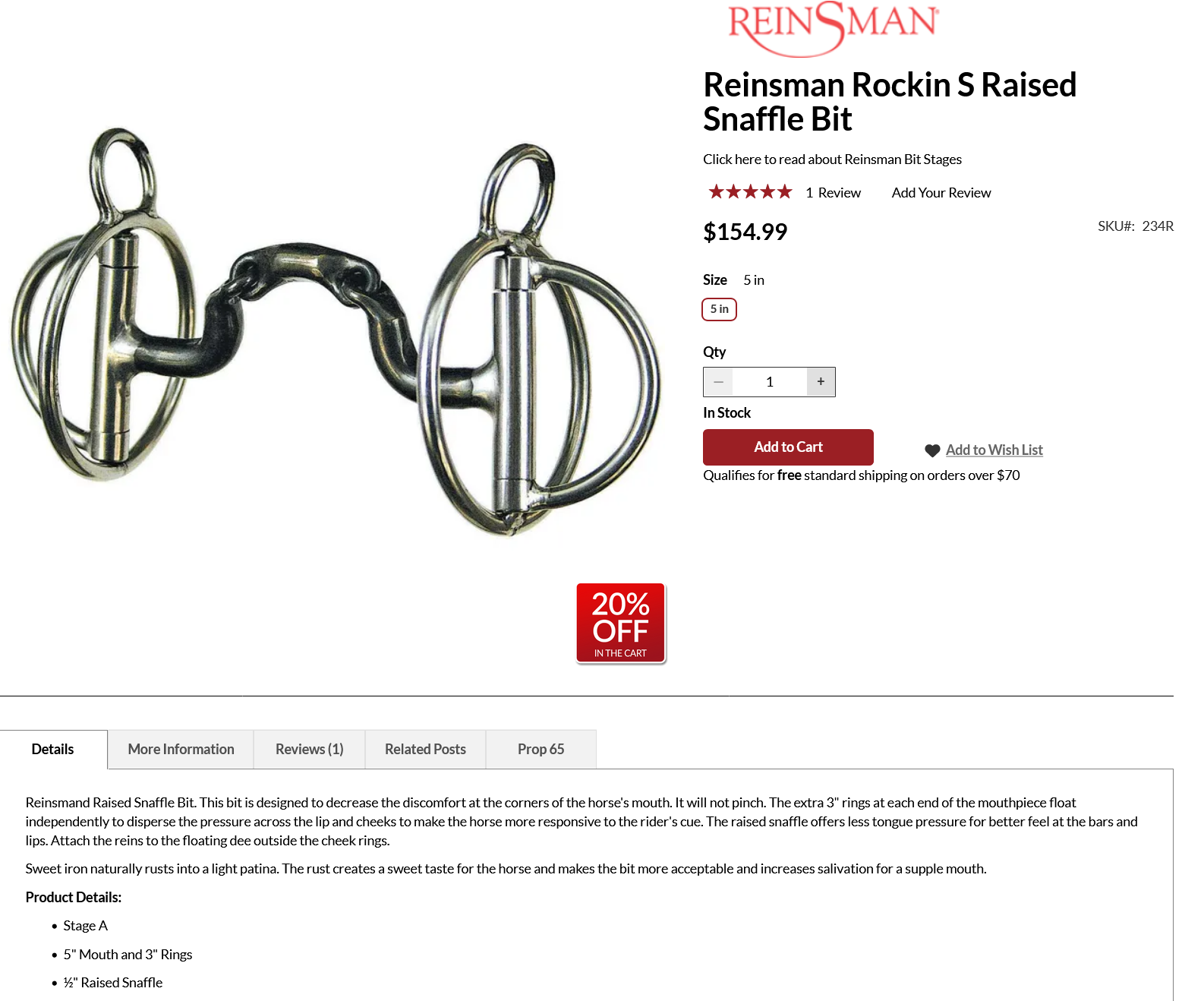Image resolution: width=1204 pixels, height=1001 pixels.
Task: Click the wish list heart icon
Action: pos(932,450)
